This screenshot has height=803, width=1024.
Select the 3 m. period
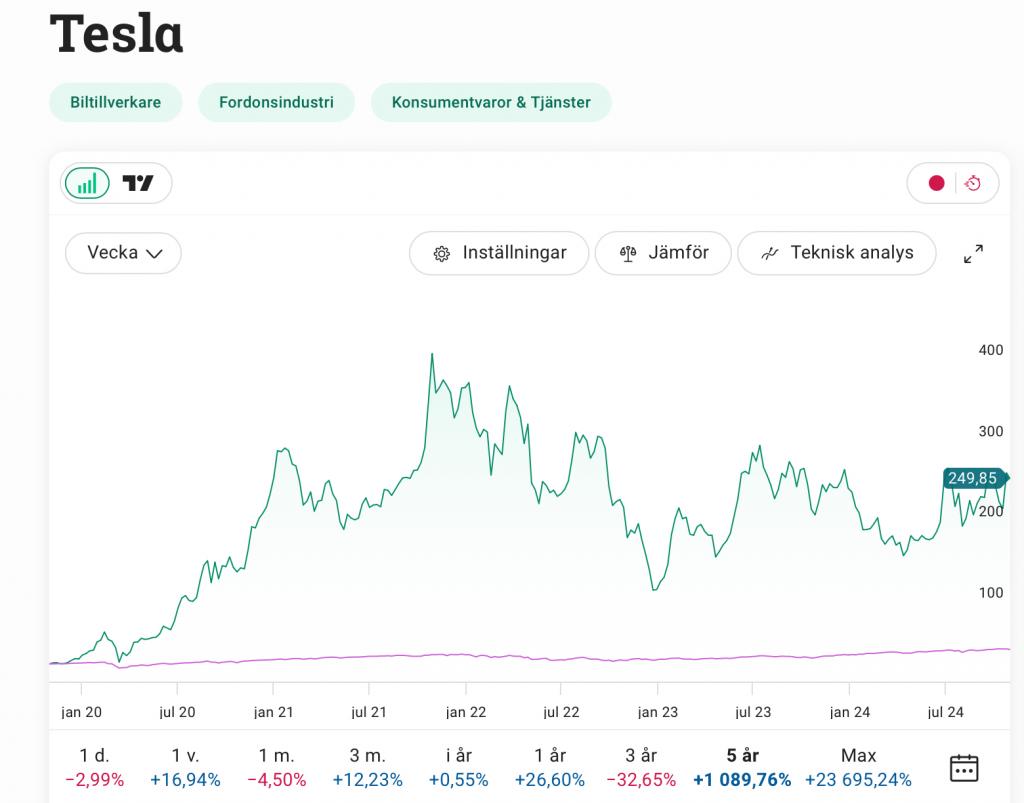[367, 767]
